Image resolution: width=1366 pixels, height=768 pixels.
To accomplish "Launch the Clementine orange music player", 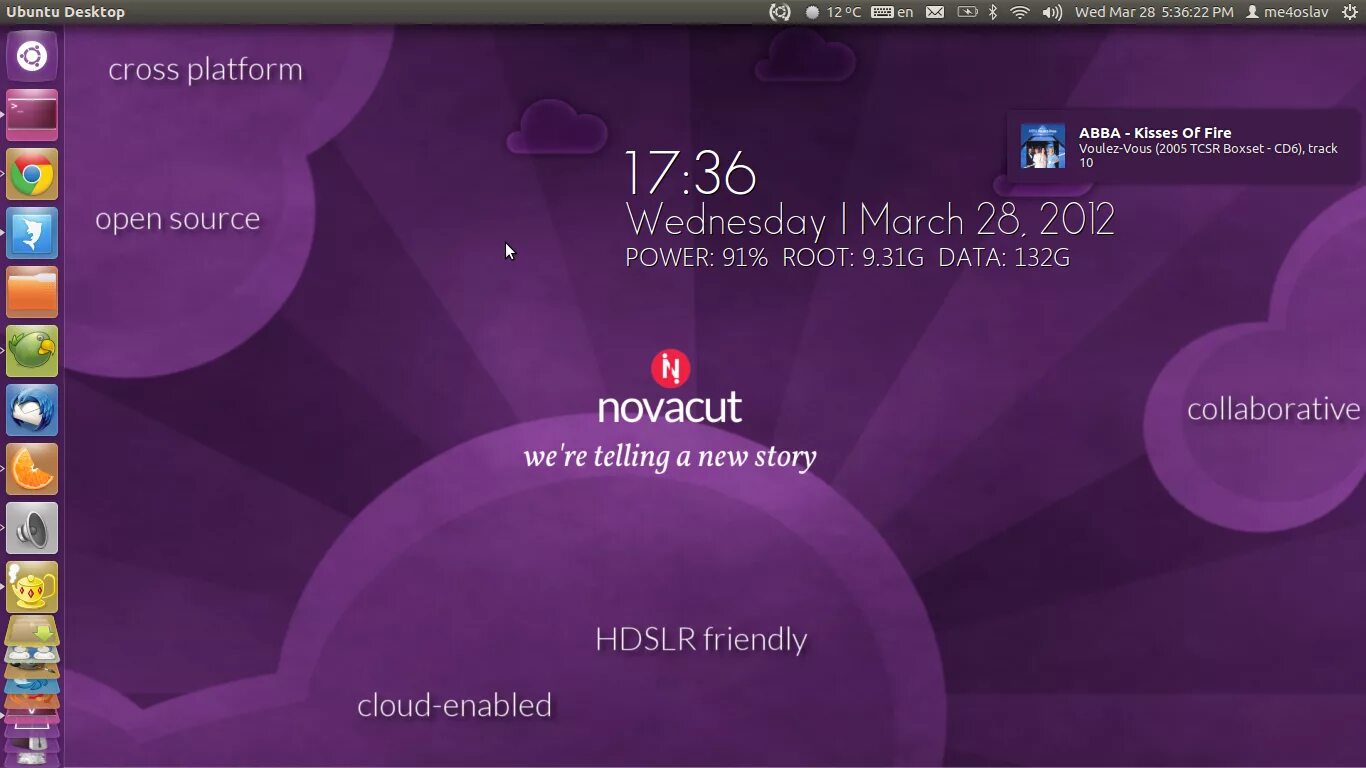I will click(x=32, y=469).
